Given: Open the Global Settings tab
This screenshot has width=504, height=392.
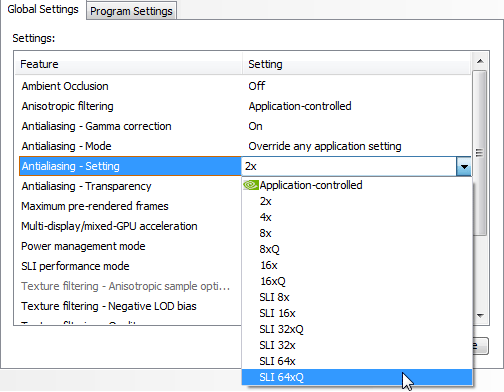Looking at the screenshot, I should point(43,9).
